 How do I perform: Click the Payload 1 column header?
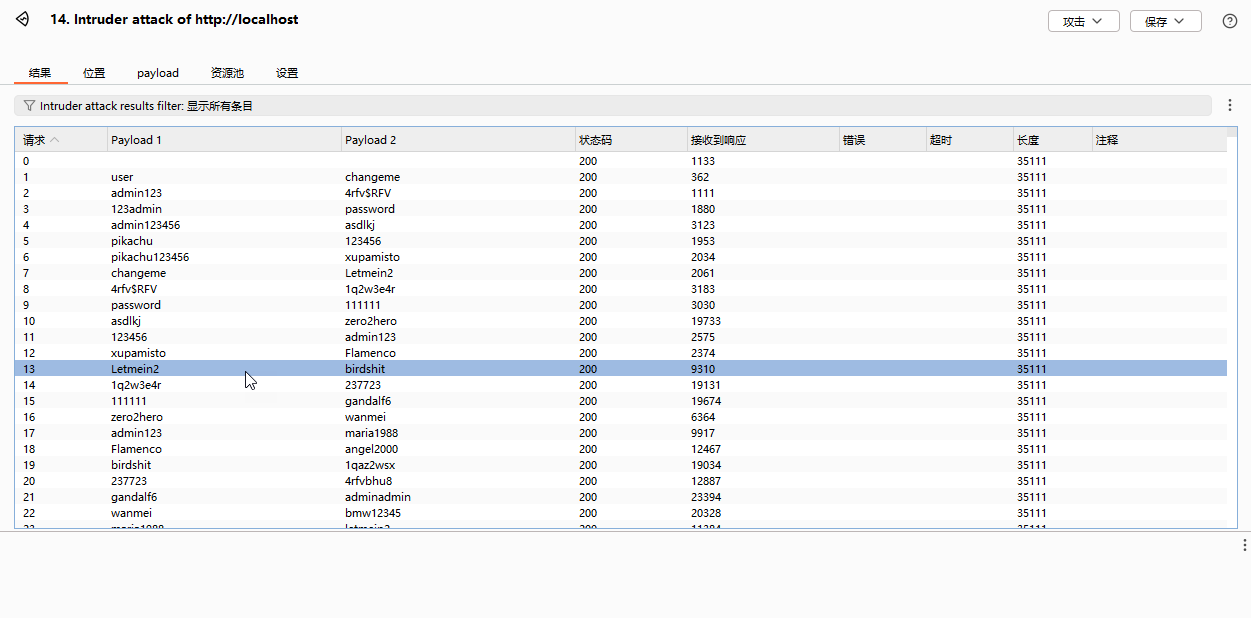tap(136, 140)
